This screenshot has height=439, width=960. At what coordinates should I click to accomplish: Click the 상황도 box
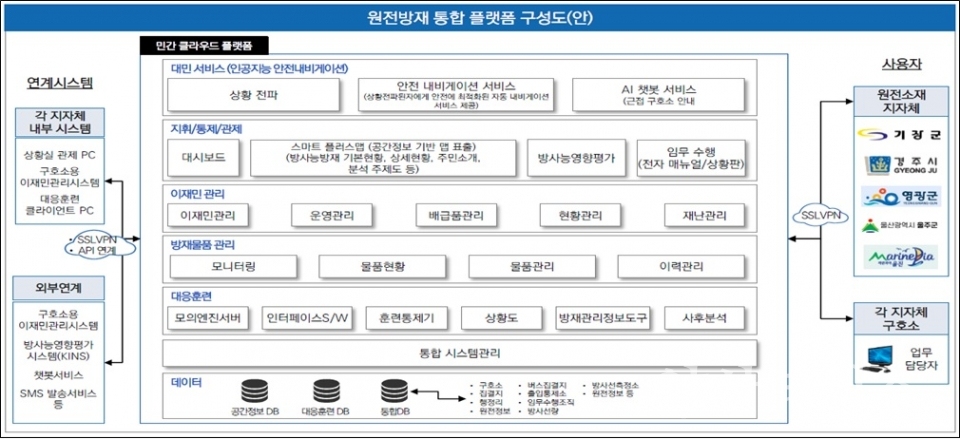tap(501, 318)
